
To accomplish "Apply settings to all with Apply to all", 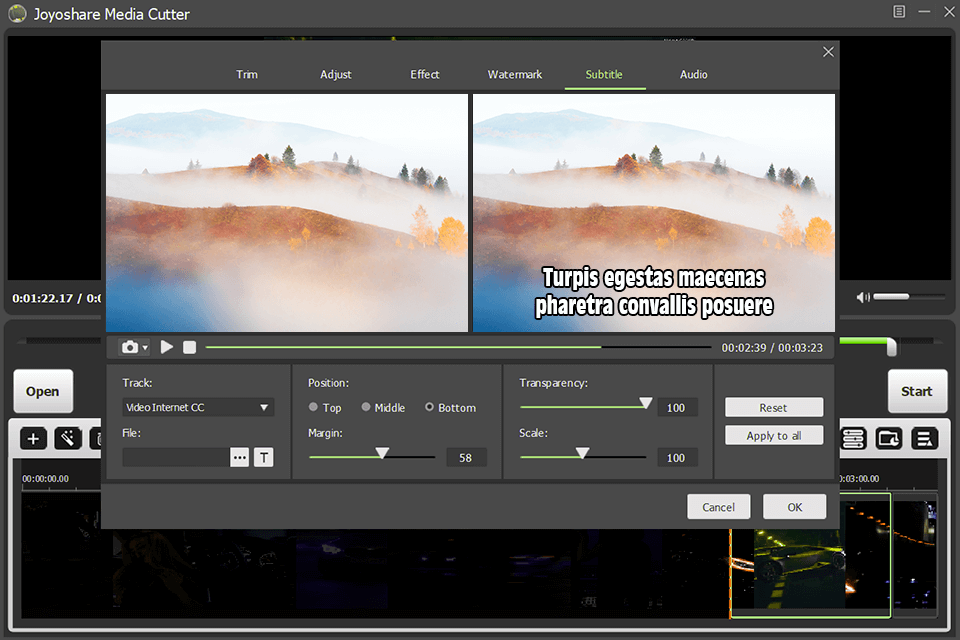I will click(773, 435).
